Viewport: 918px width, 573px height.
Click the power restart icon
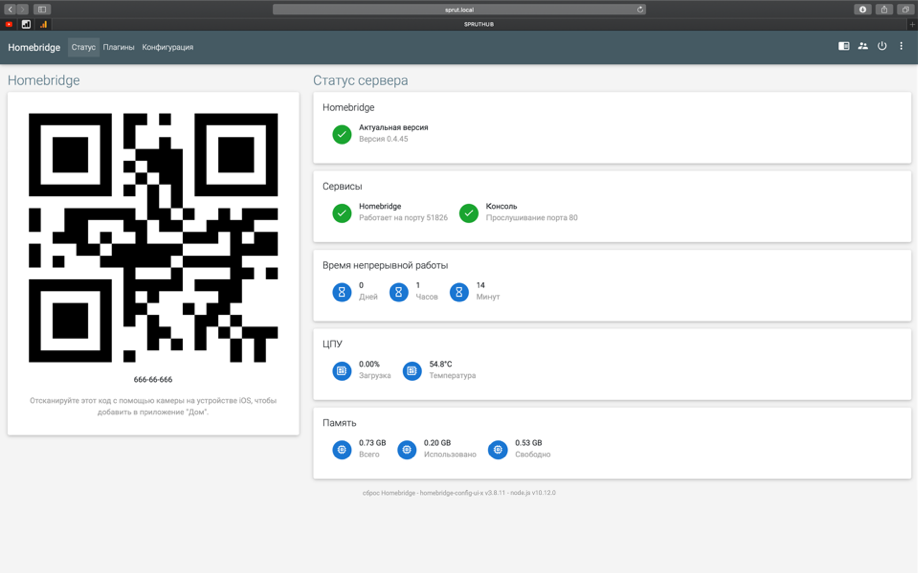pyautogui.click(x=882, y=46)
